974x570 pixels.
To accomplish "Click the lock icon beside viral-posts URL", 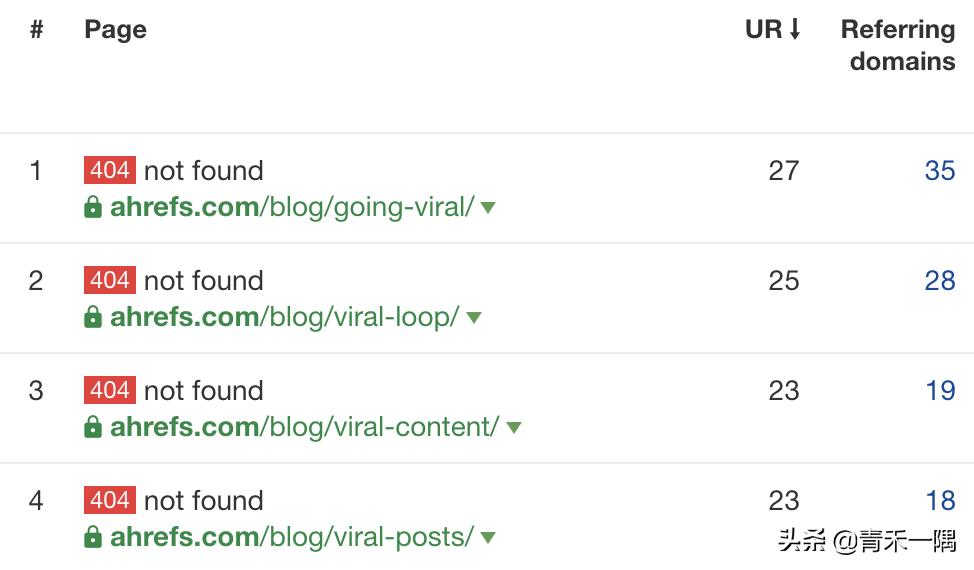I will click(93, 537).
